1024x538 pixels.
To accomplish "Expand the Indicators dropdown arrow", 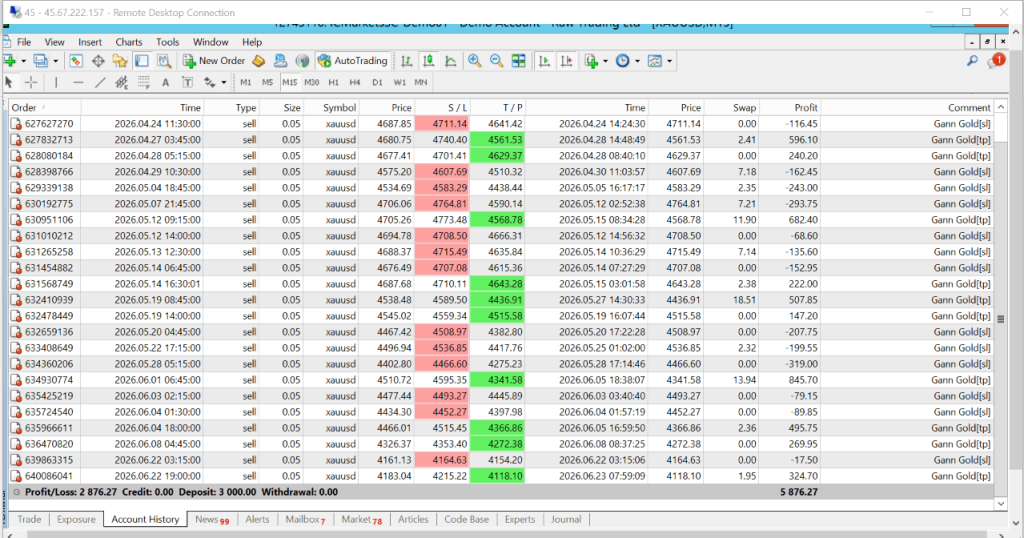I will point(605,61).
